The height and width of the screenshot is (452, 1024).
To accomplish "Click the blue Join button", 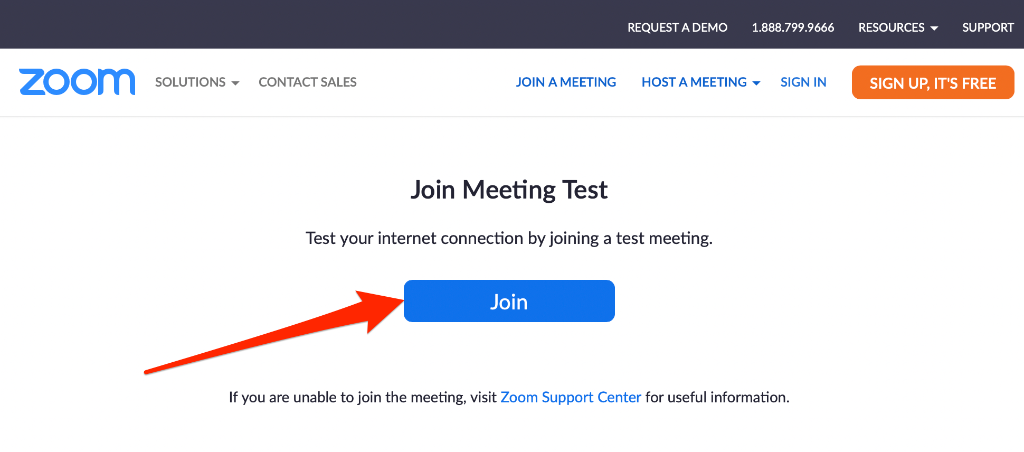I will [509, 301].
